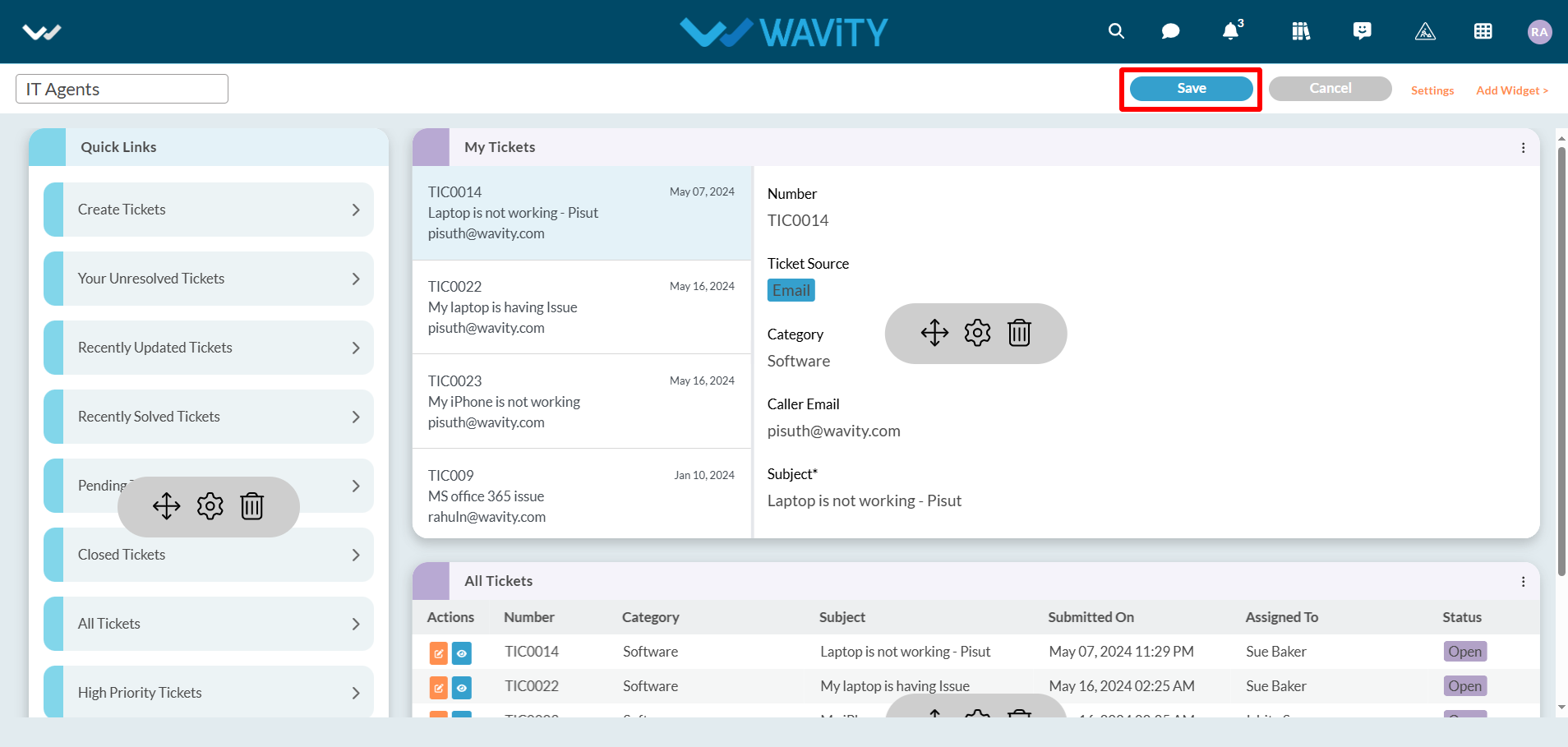
Task: Click the Status column header
Action: click(1462, 617)
